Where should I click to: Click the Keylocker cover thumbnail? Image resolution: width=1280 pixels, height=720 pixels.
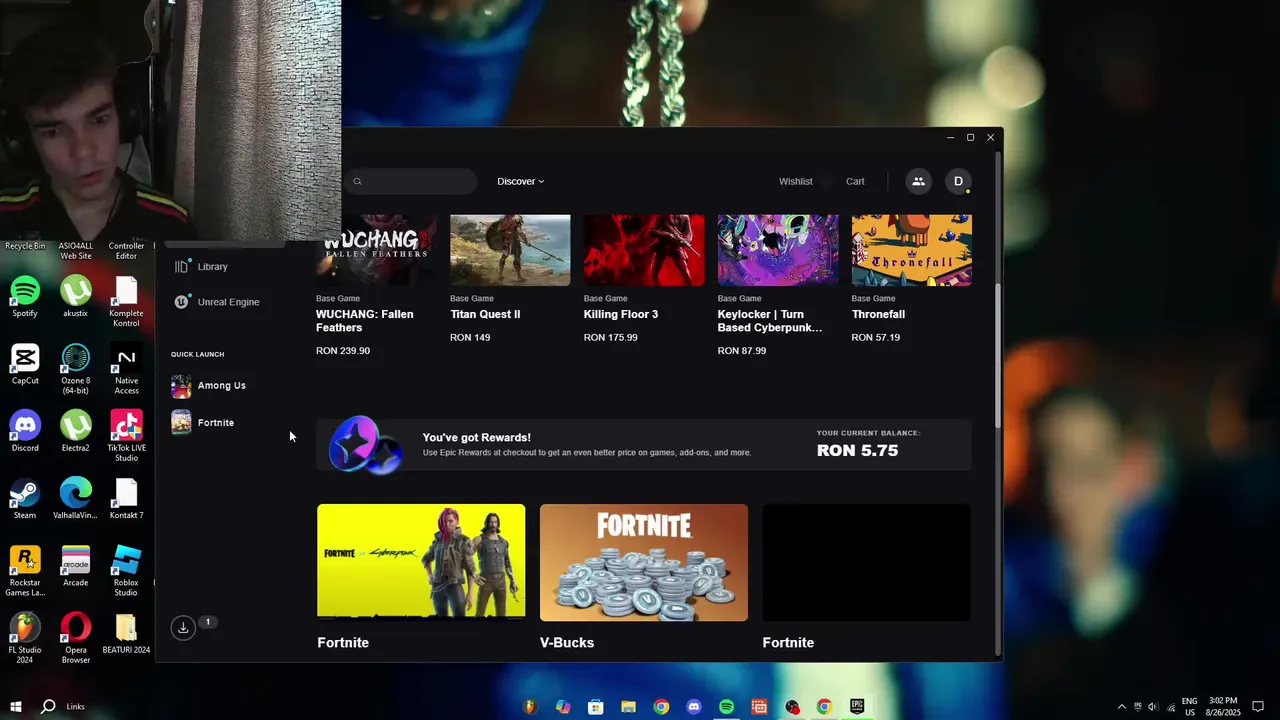(x=778, y=250)
